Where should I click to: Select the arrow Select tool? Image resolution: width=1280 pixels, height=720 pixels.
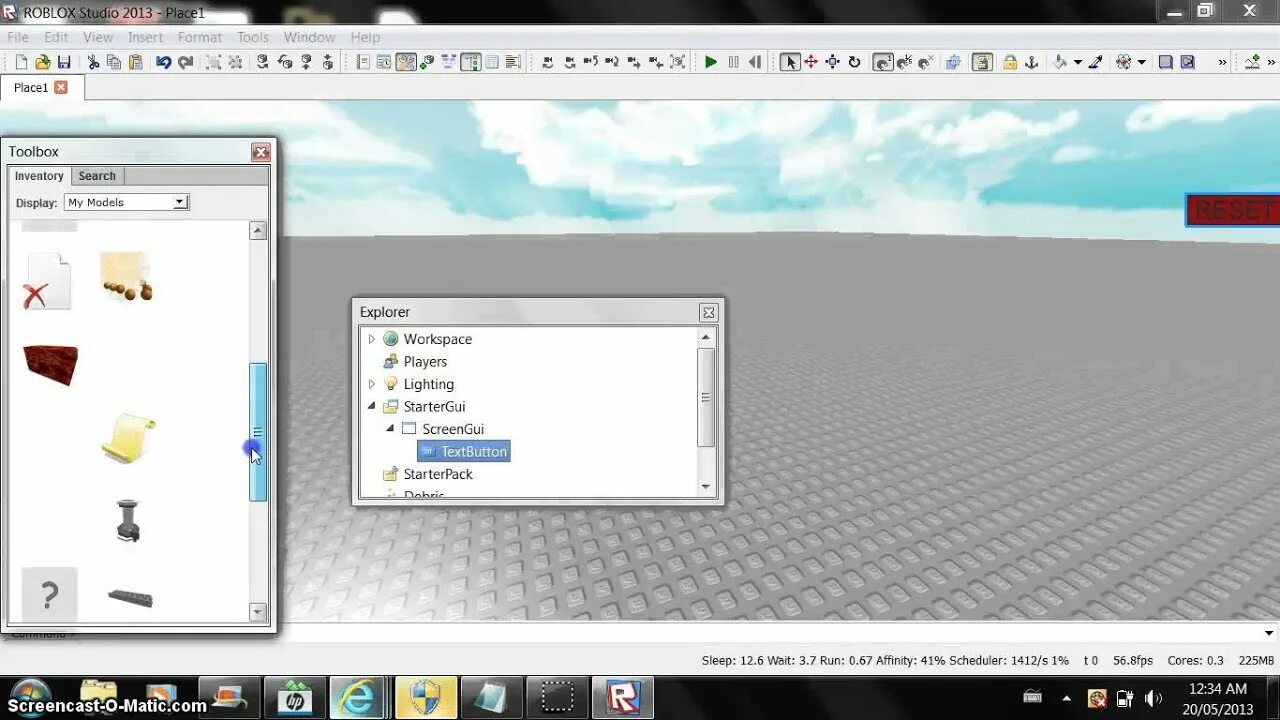tap(790, 62)
